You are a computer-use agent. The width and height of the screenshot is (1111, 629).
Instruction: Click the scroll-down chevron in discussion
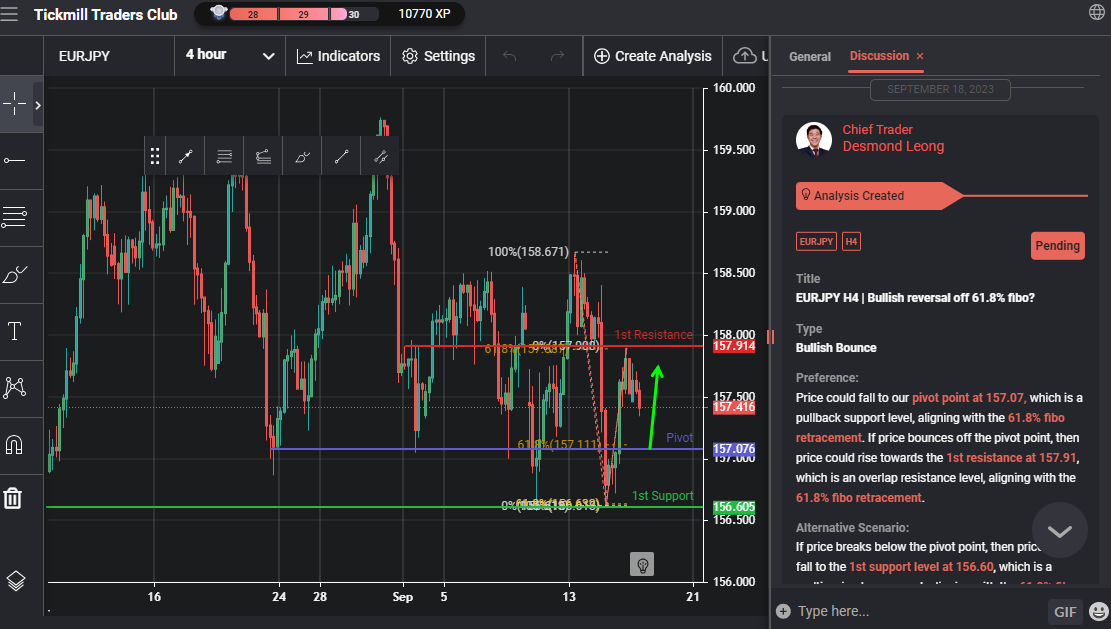pyautogui.click(x=1059, y=531)
